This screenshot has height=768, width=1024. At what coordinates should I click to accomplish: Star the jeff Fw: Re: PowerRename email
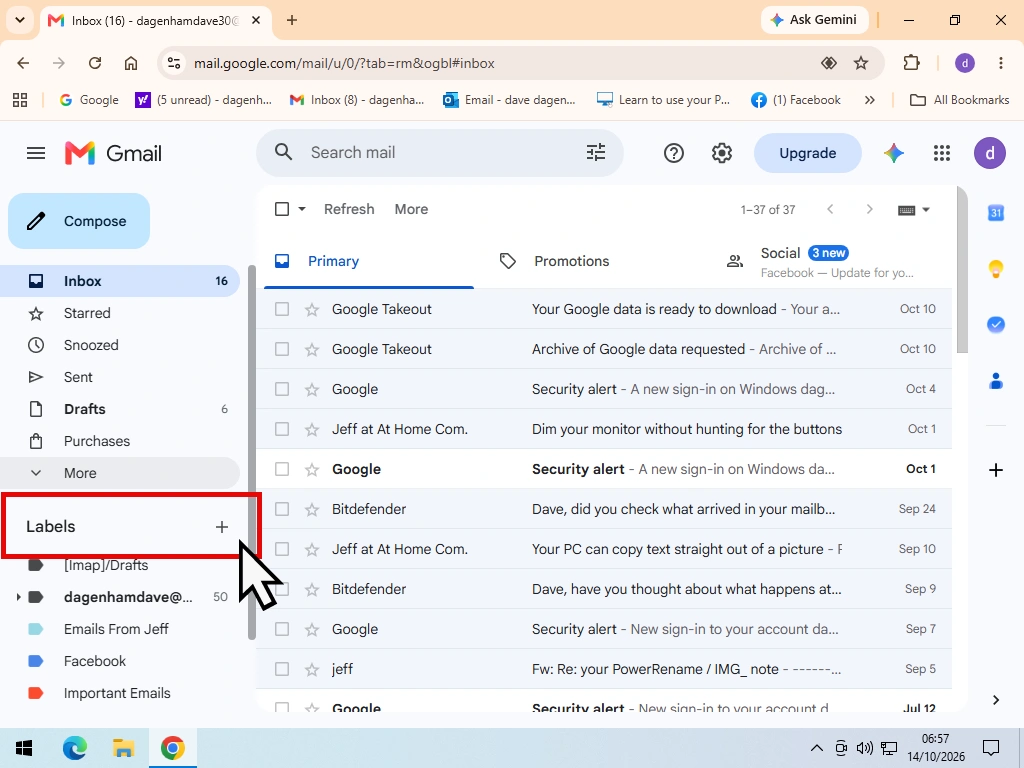pyautogui.click(x=312, y=669)
